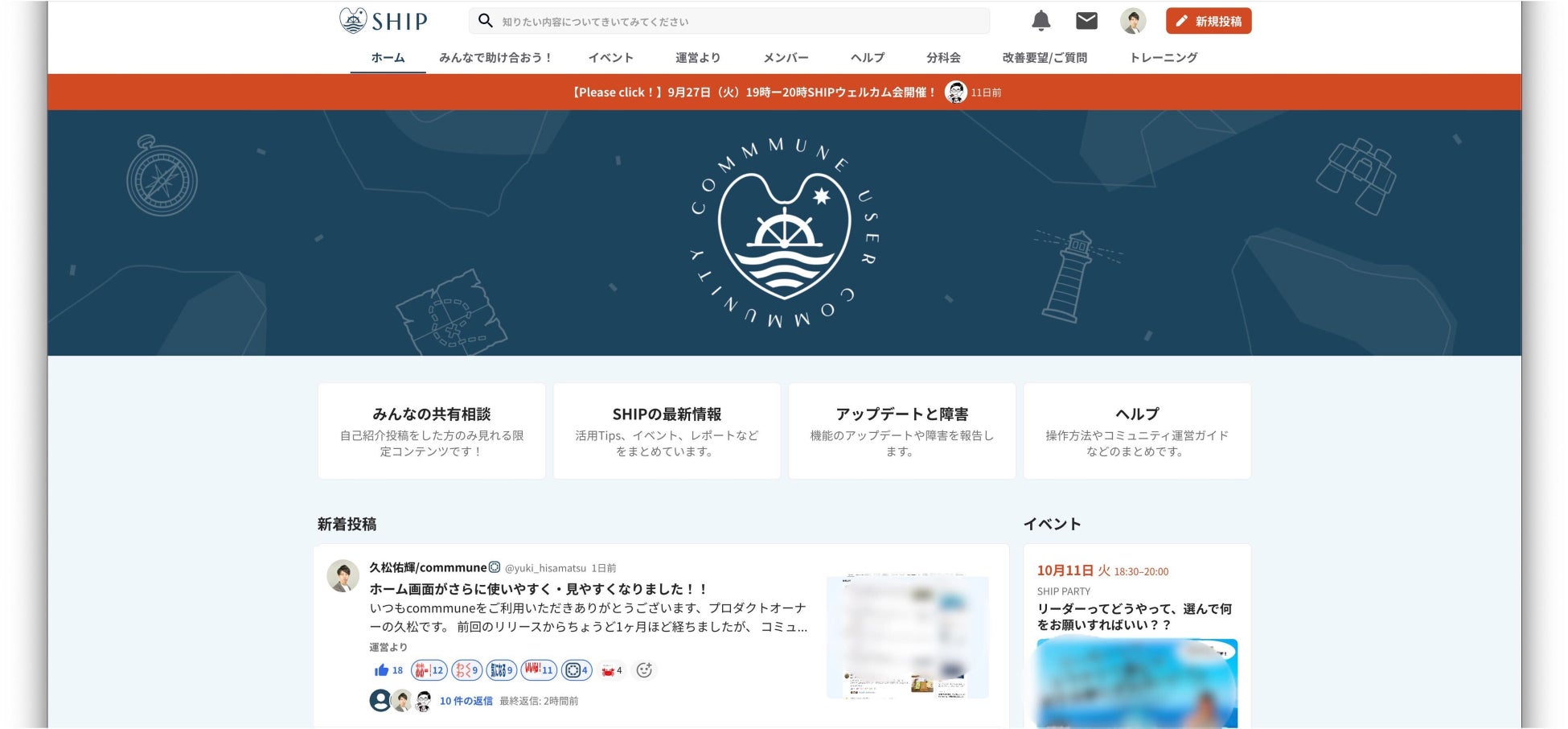Open the add emoji reaction picker

[644, 670]
